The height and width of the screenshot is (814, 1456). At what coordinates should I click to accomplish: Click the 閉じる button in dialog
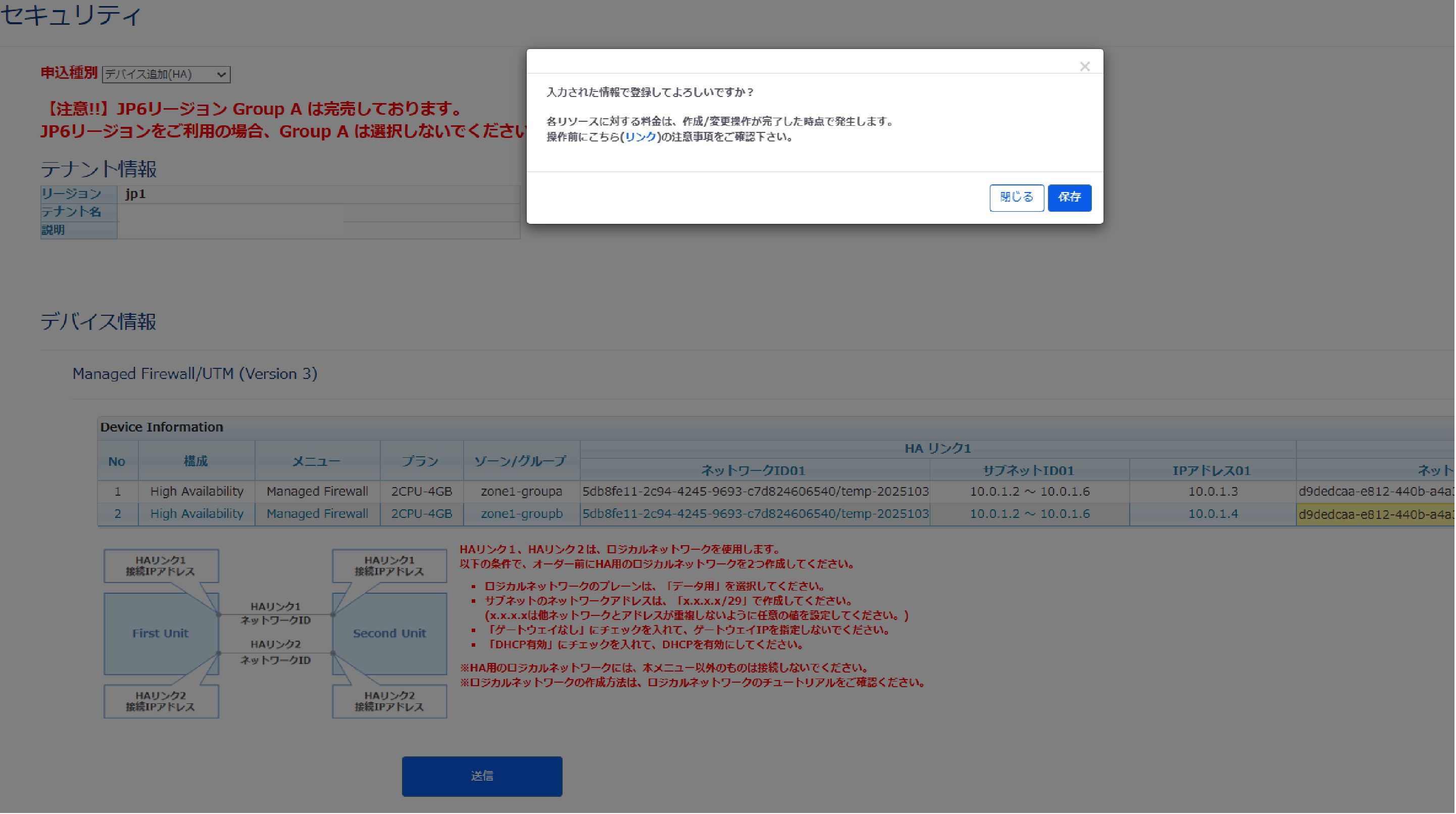tap(1016, 198)
